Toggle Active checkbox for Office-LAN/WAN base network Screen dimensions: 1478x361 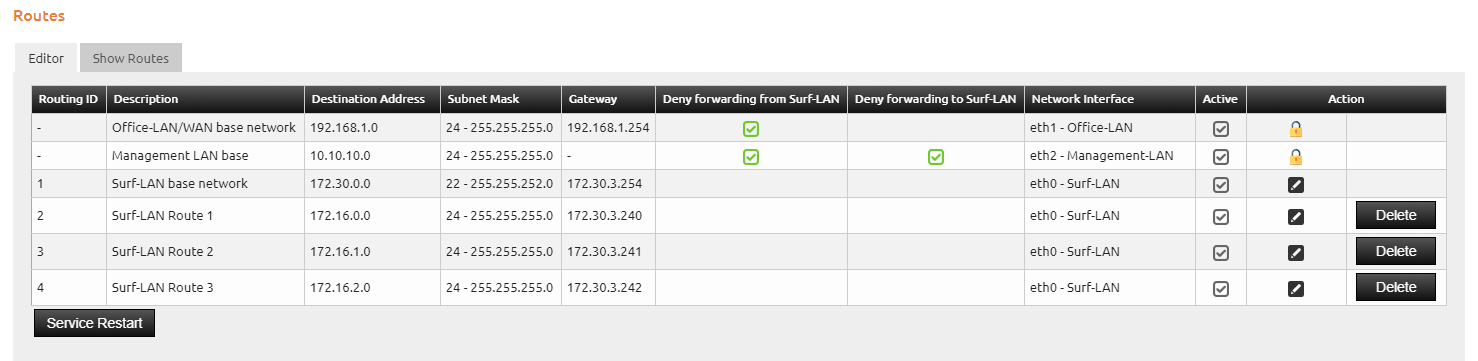click(x=1221, y=128)
